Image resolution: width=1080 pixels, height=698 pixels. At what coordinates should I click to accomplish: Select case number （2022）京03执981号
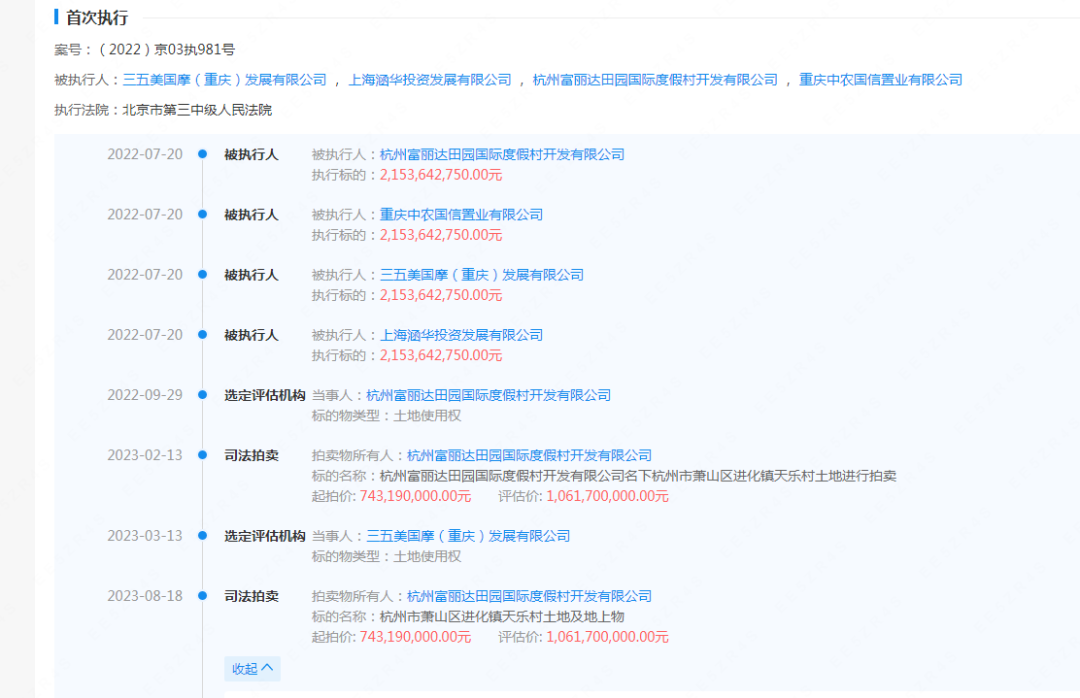(x=167, y=50)
